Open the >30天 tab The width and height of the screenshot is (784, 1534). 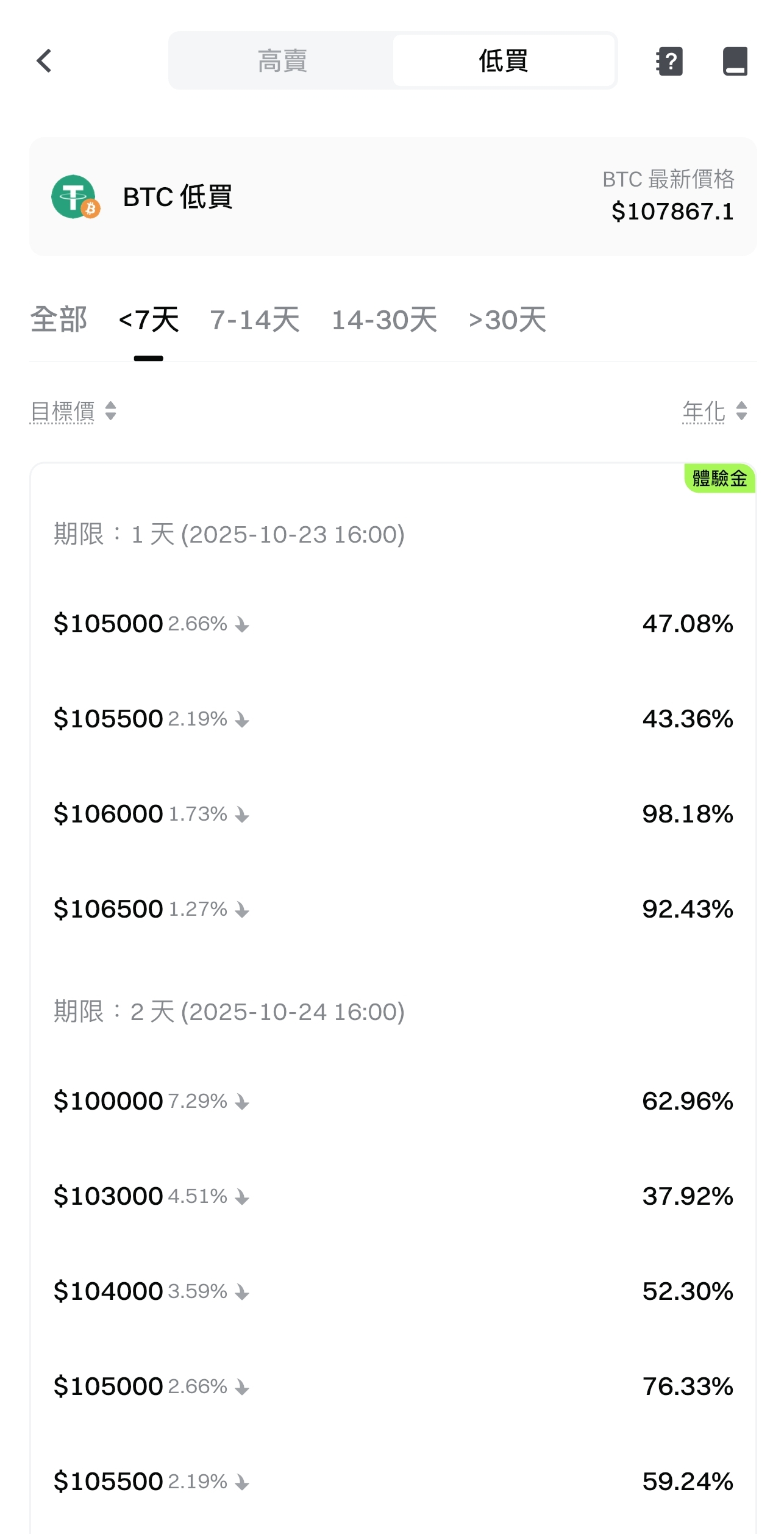507,320
